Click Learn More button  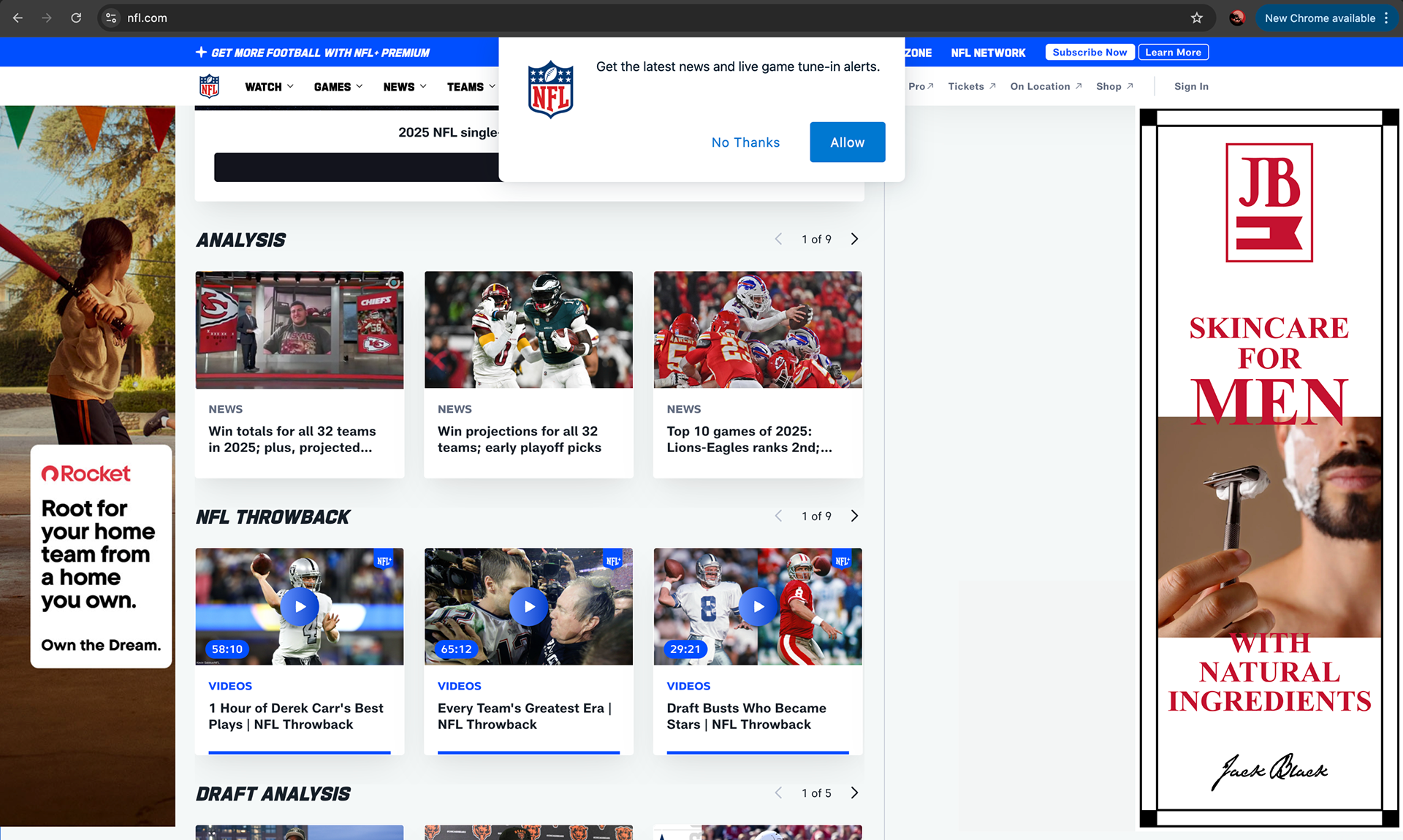pos(1173,52)
